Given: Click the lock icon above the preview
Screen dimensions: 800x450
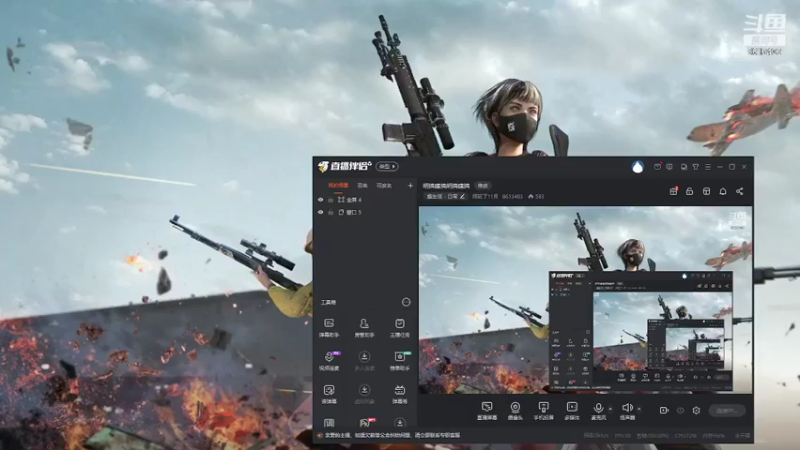Looking at the screenshot, I should click(689, 191).
